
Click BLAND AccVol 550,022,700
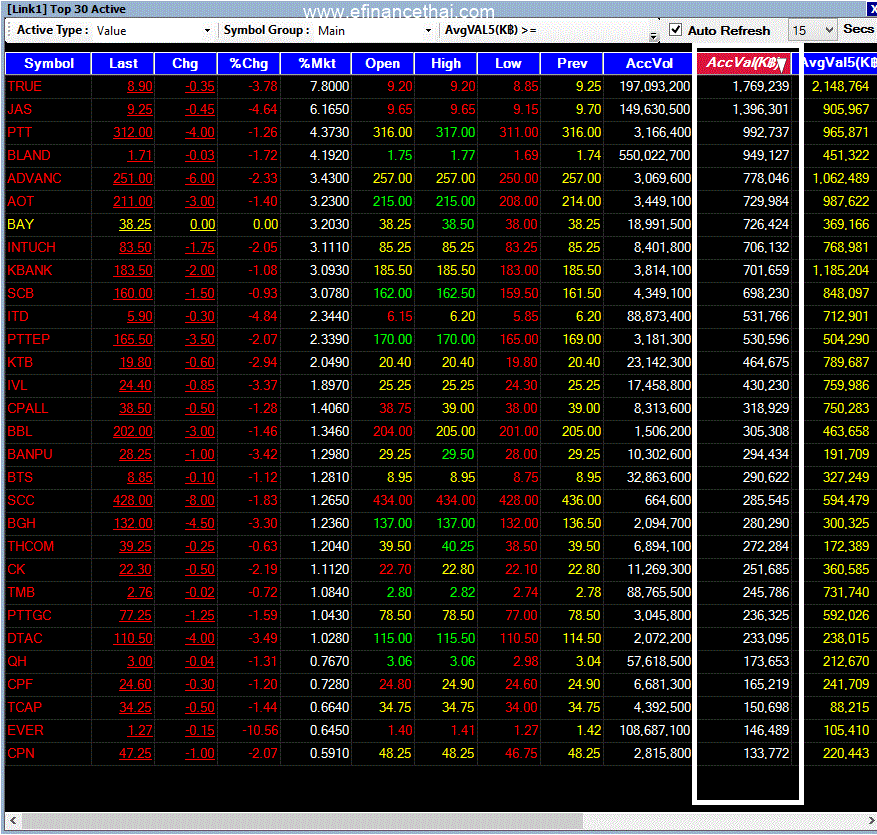(654, 155)
